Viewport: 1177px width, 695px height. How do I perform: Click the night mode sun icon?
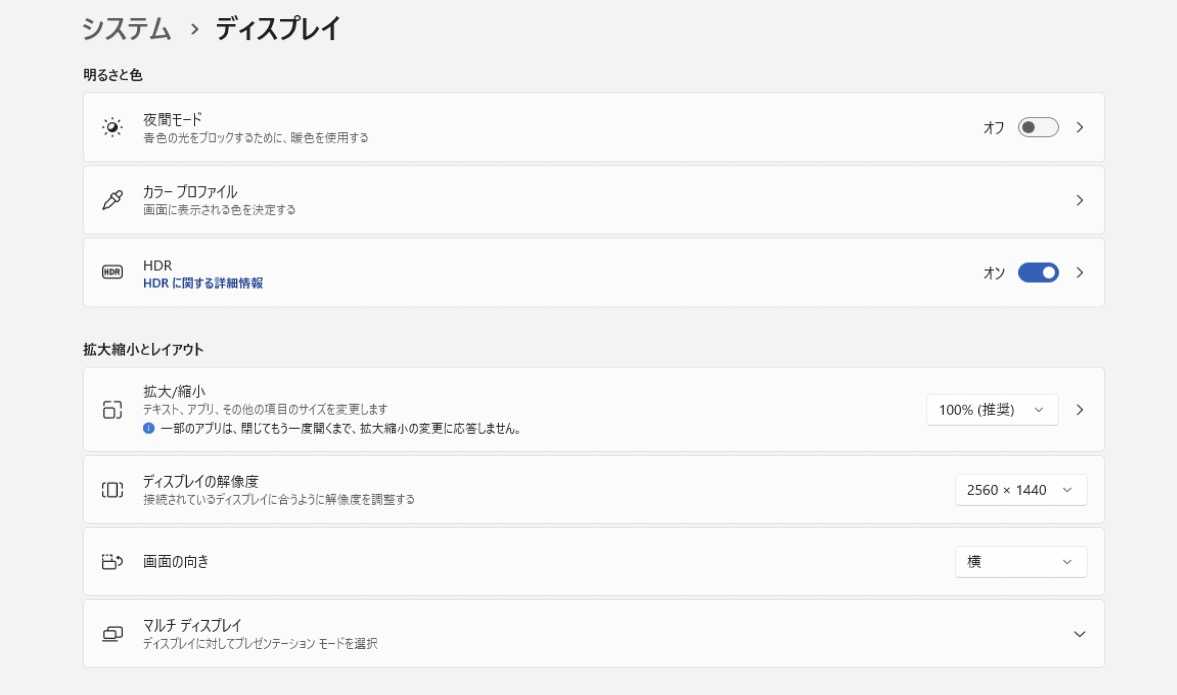[x=113, y=128]
